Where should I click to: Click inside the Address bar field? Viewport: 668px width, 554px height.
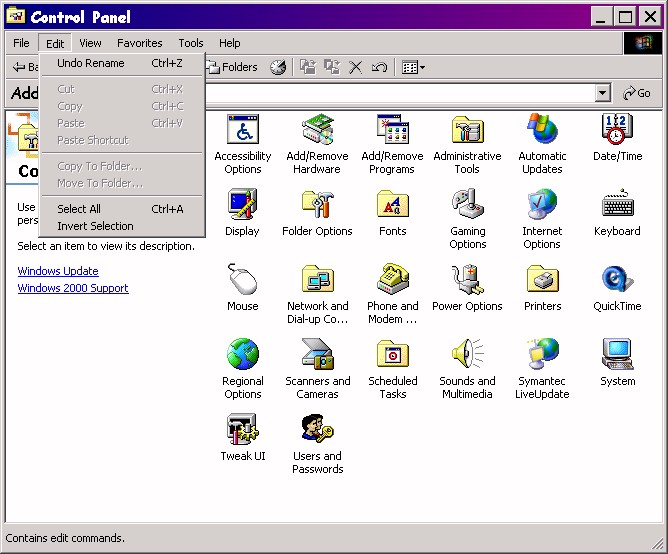400,93
